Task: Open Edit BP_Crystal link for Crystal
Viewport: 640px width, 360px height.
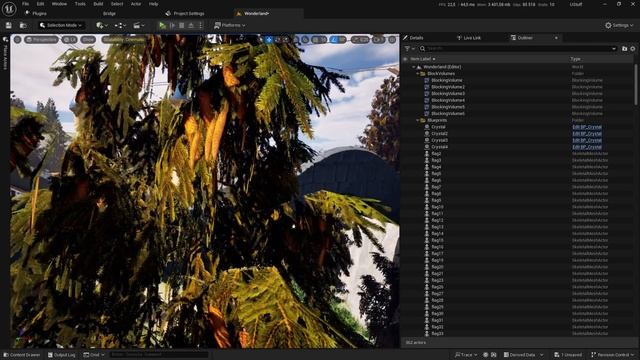Action: point(587,127)
